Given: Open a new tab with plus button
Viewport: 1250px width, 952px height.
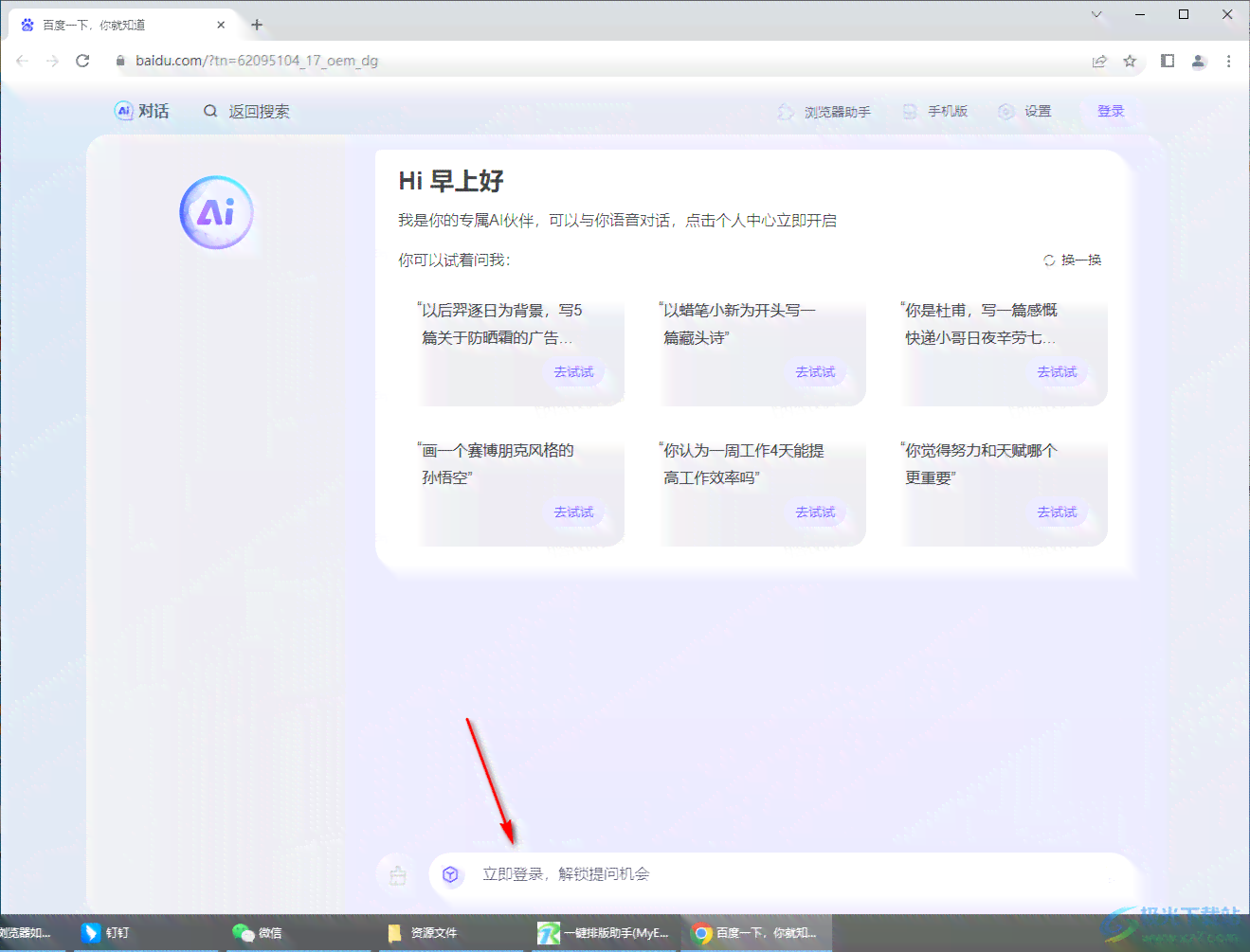Looking at the screenshot, I should click(257, 25).
